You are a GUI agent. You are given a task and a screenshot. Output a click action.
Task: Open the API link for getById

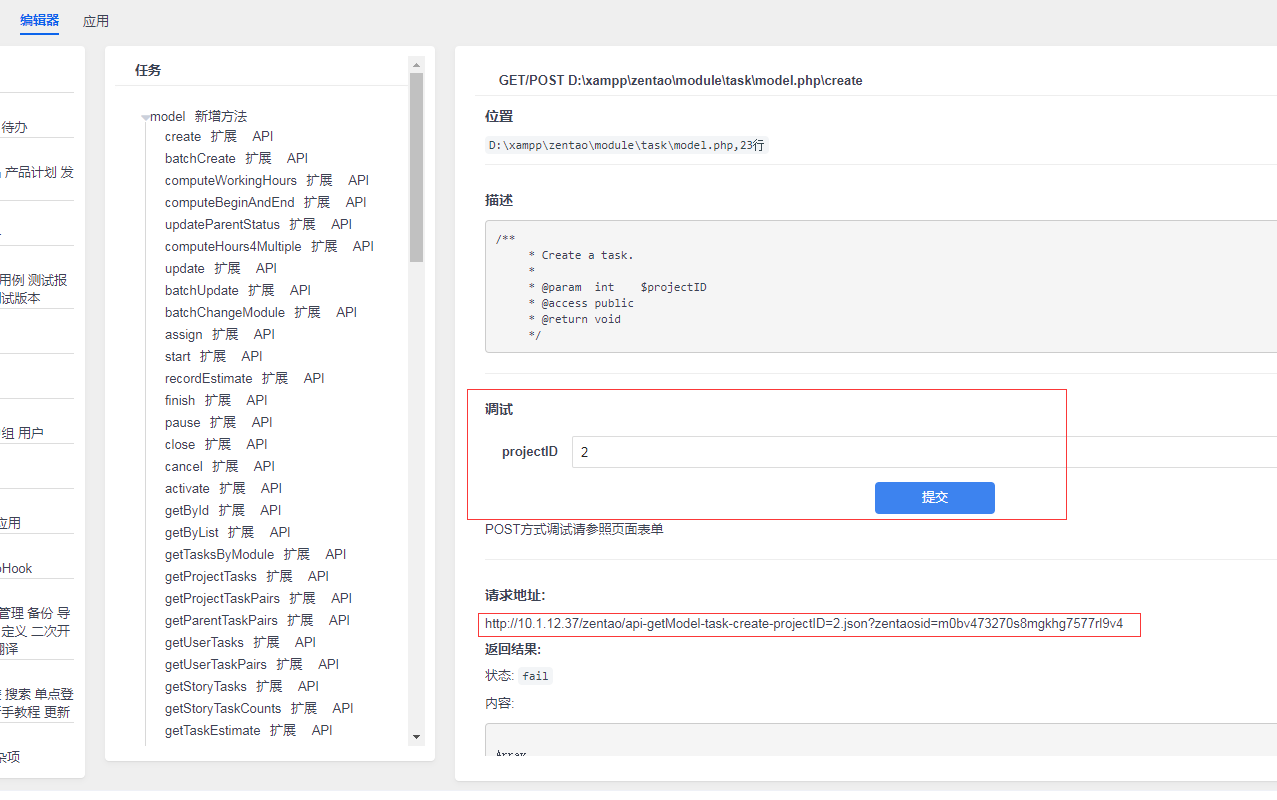pos(271,510)
